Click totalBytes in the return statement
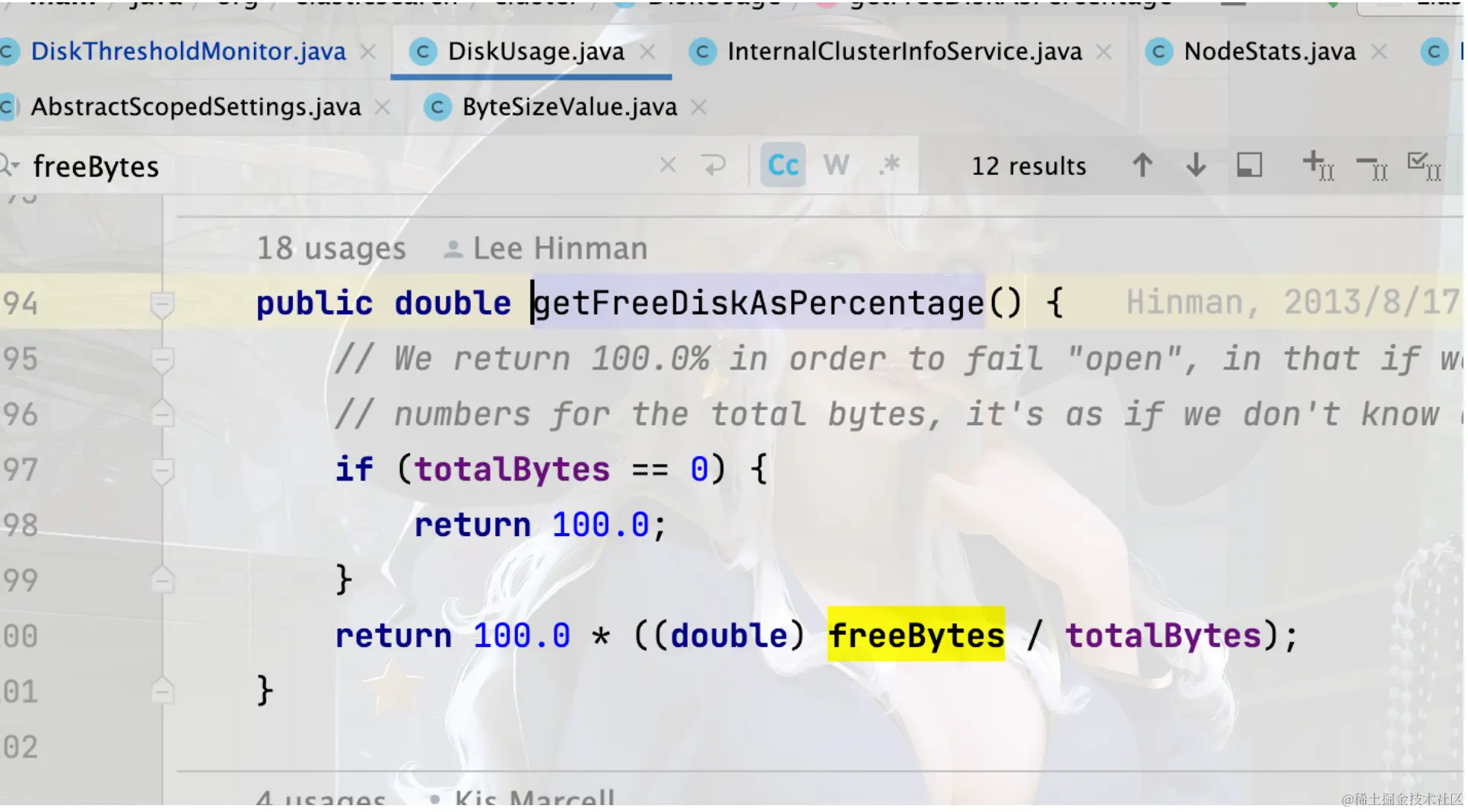The height and width of the screenshot is (812, 1468). (1163, 636)
